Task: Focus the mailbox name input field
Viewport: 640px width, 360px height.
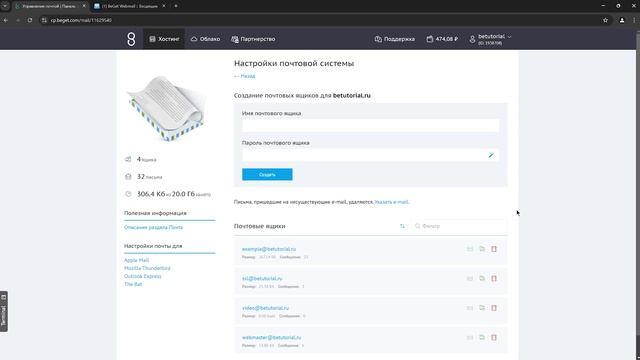Action: pyautogui.click(x=370, y=126)
